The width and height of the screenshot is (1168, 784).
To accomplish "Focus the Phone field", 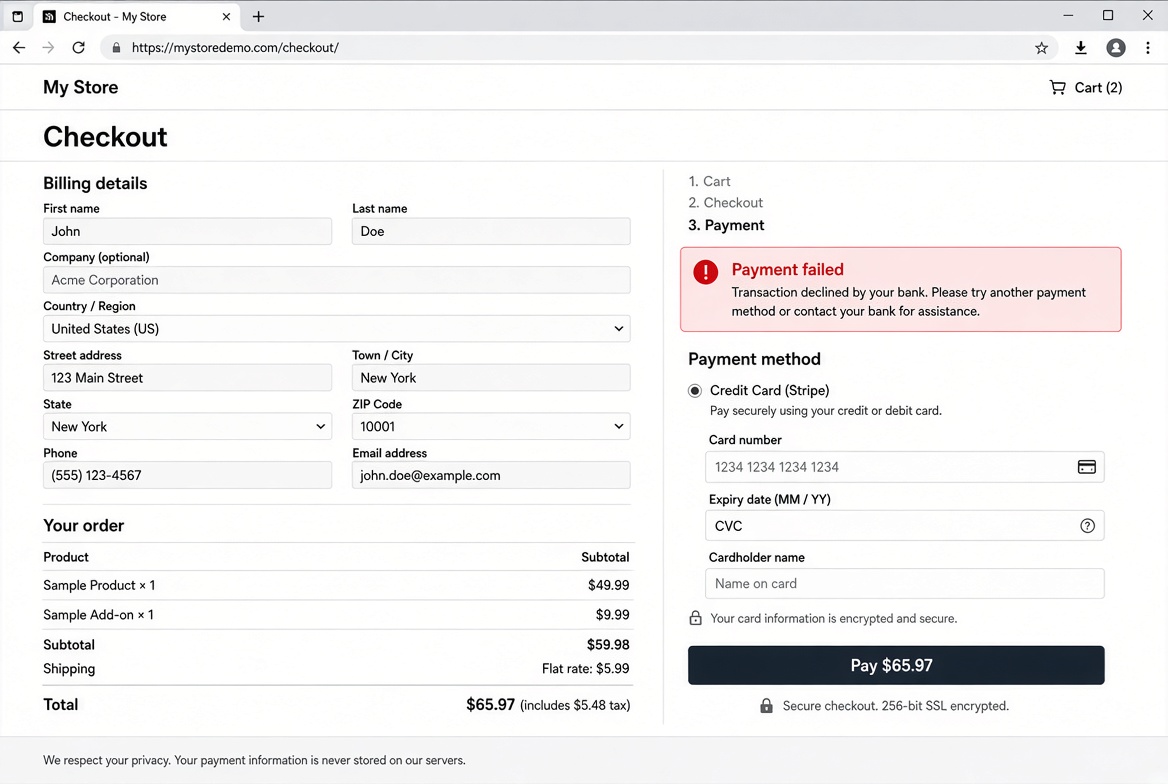I will click(188, 475).
